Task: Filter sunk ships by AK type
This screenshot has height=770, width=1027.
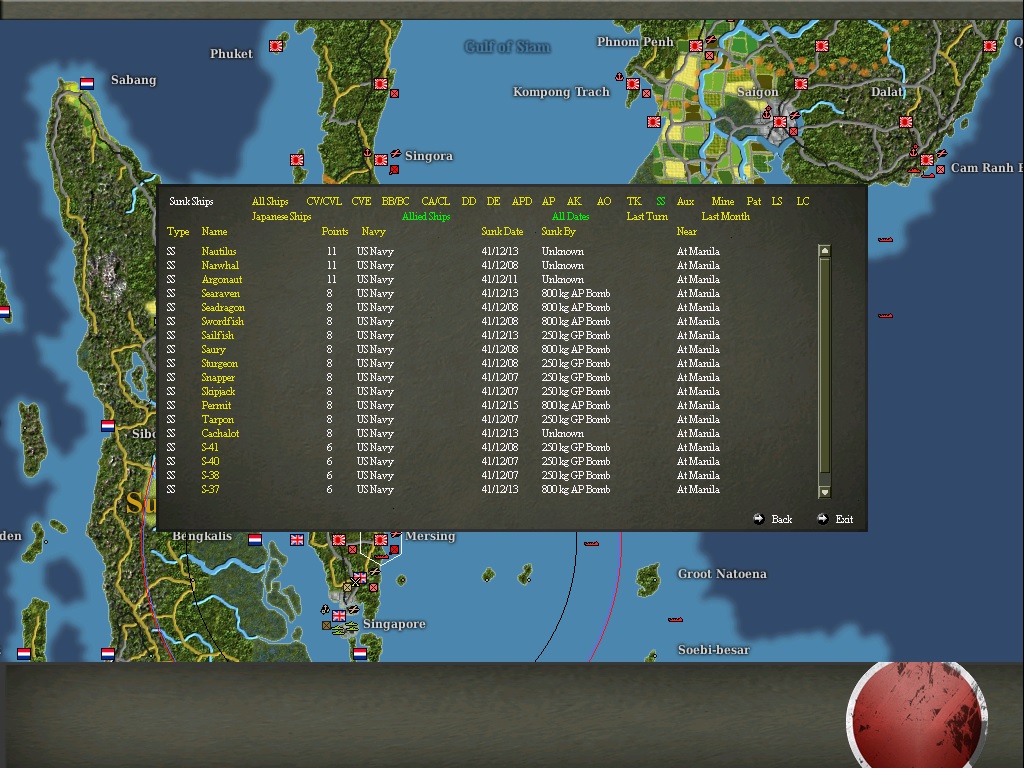Action: pos(574,202)
